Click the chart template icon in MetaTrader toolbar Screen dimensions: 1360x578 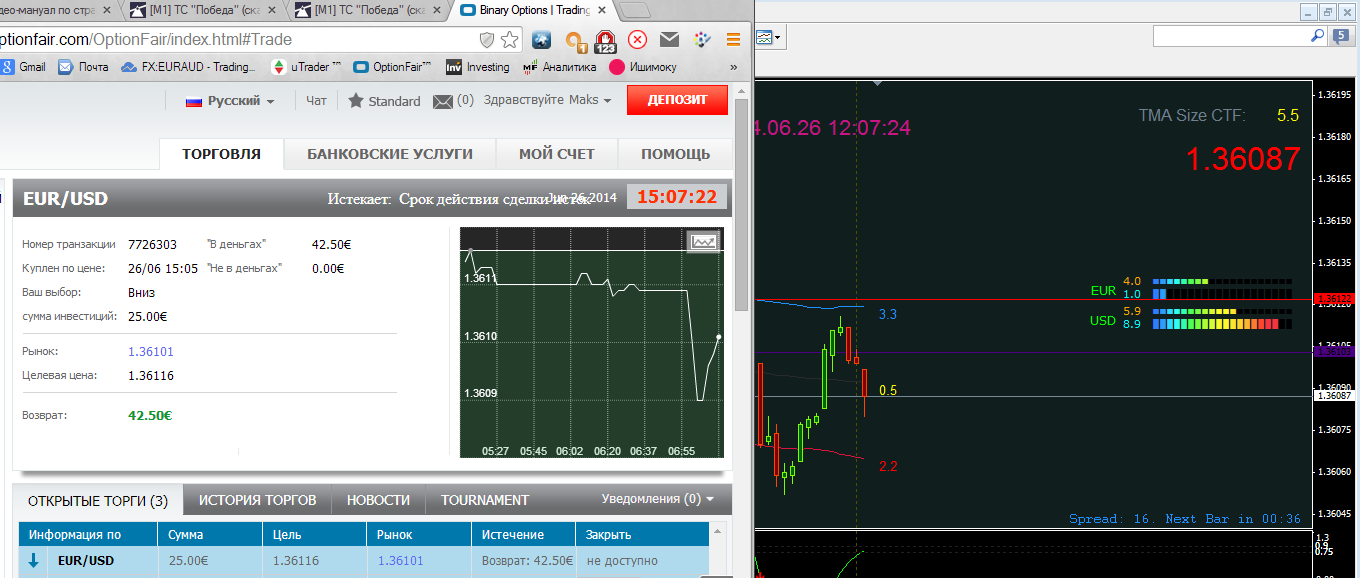pyautogui.click(x=764, y=37)
